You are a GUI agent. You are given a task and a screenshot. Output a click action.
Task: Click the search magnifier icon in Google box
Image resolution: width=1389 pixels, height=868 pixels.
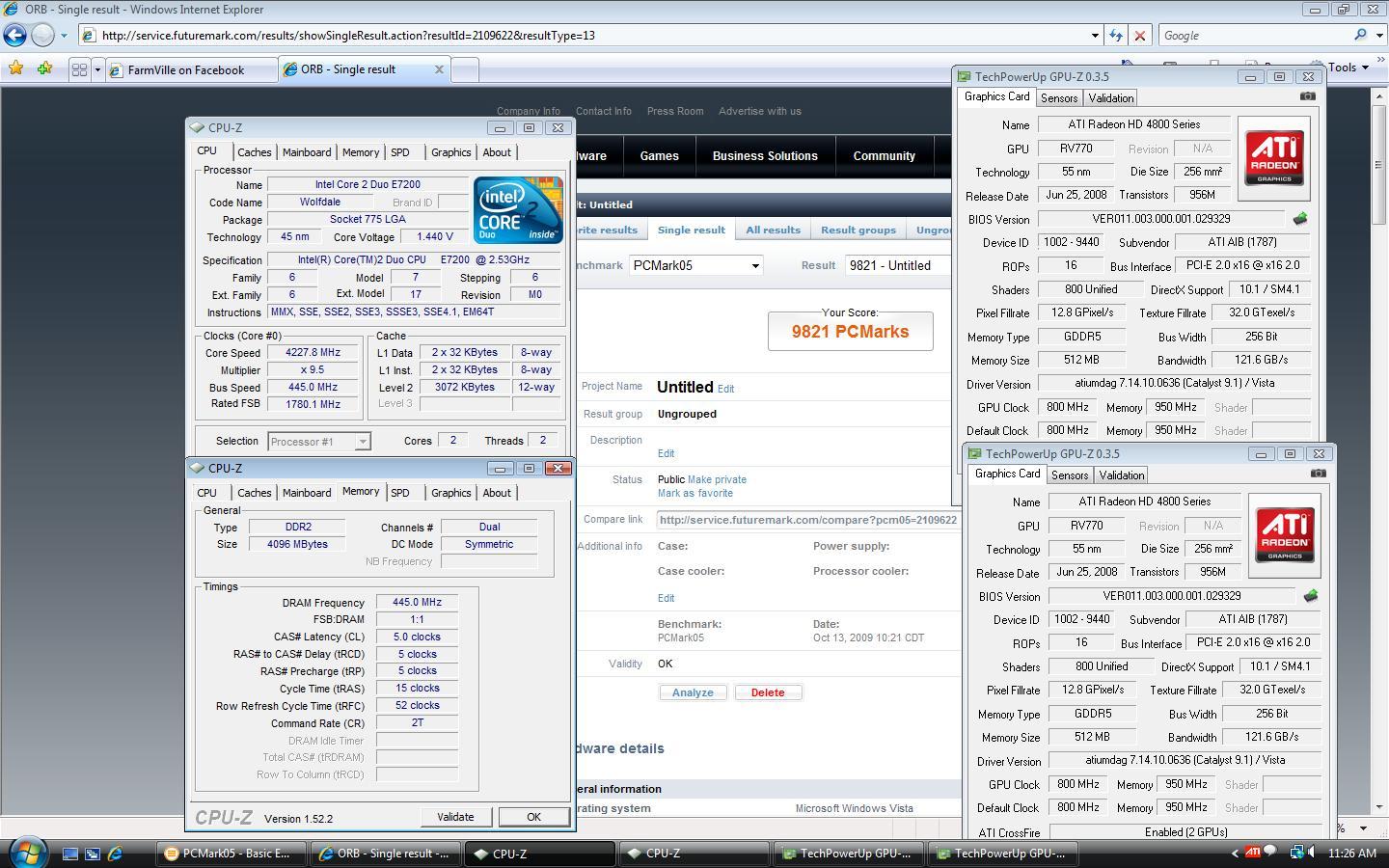point(1360,35)
